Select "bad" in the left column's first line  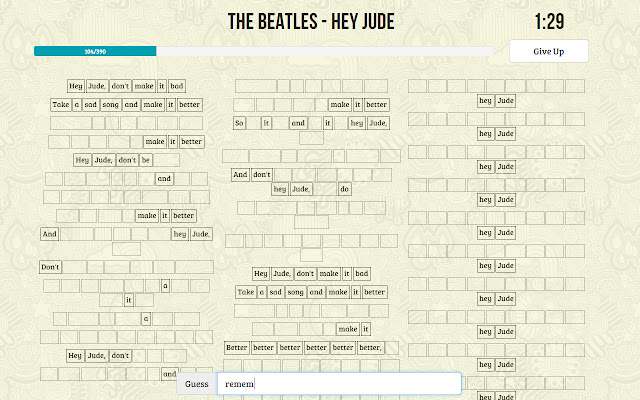[x=177, y=86]
